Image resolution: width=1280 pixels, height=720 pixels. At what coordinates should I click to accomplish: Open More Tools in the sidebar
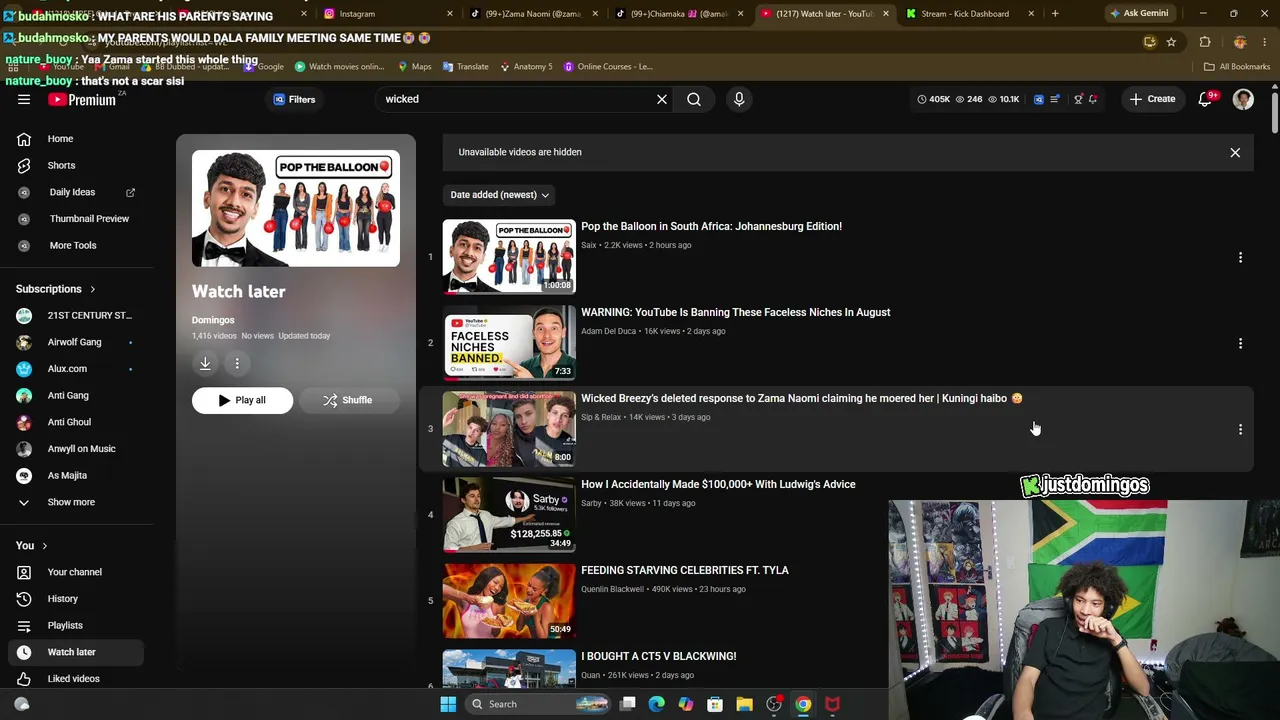pyautogui.click(x=77, y=246)
